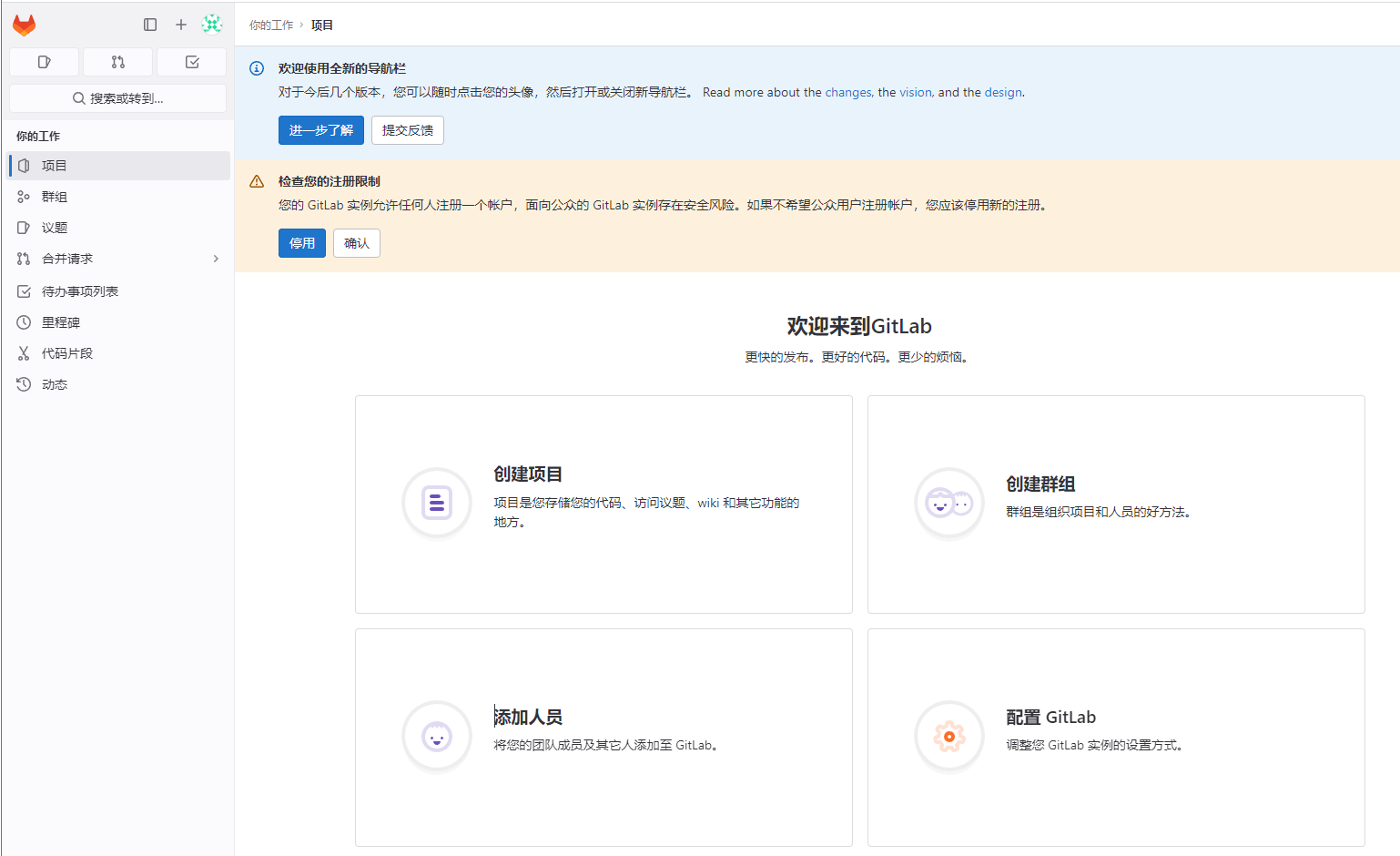Open the plus create-new menu
1400x856 pixels.
click(181, 25)
